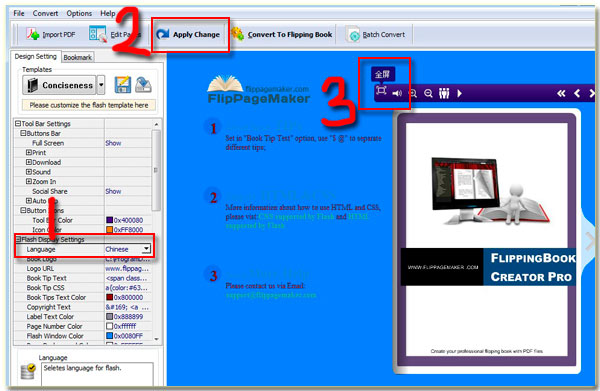Expand the Zoom In settings node
This screenshot has width=600, height=391.
29,181
